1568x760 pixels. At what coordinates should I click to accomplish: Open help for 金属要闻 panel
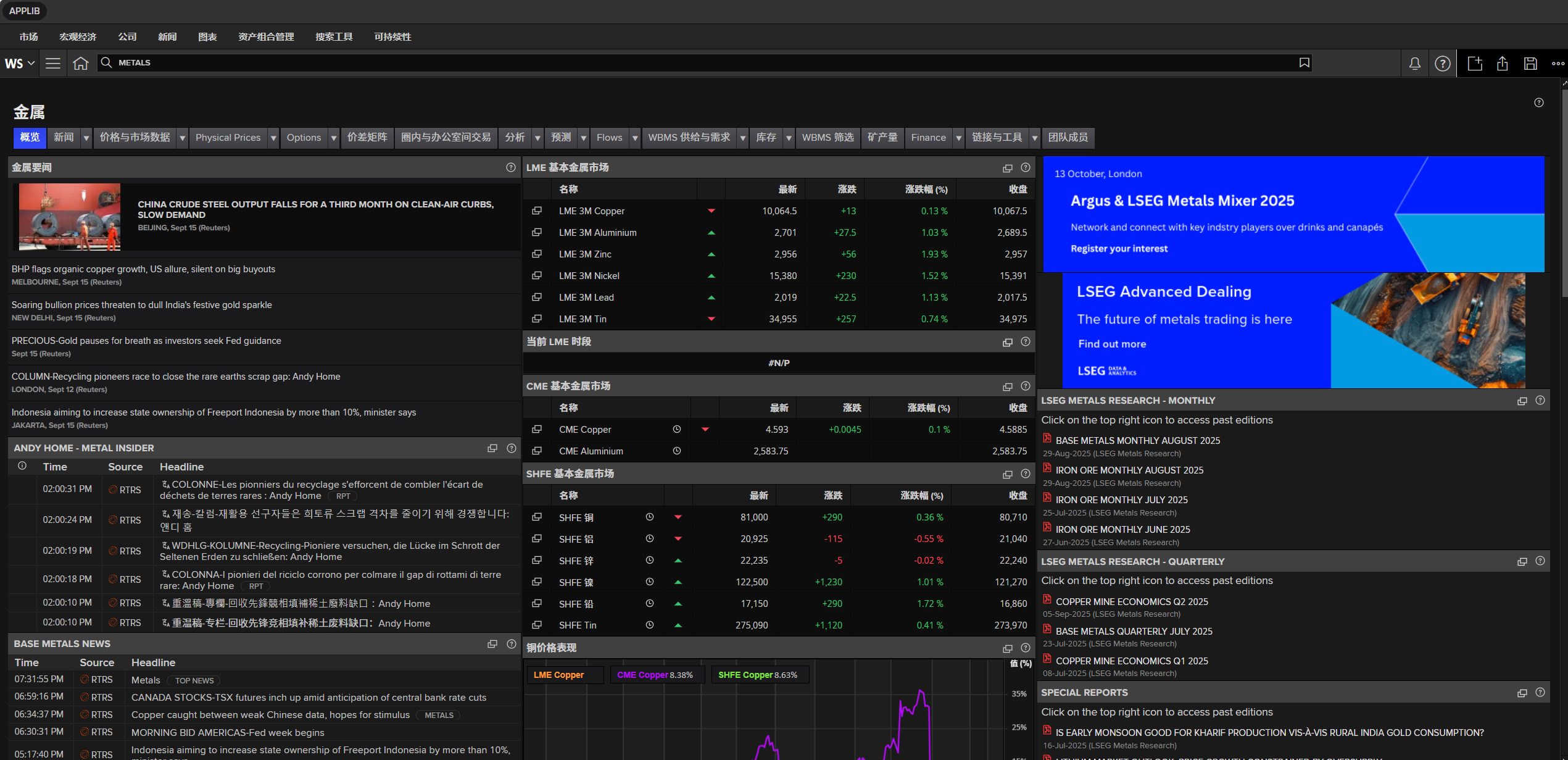(510, 167)
